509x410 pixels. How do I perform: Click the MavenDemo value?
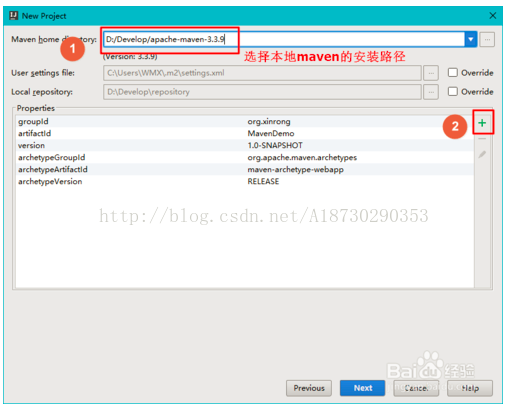pyautogui.click(x=271, y=133)
